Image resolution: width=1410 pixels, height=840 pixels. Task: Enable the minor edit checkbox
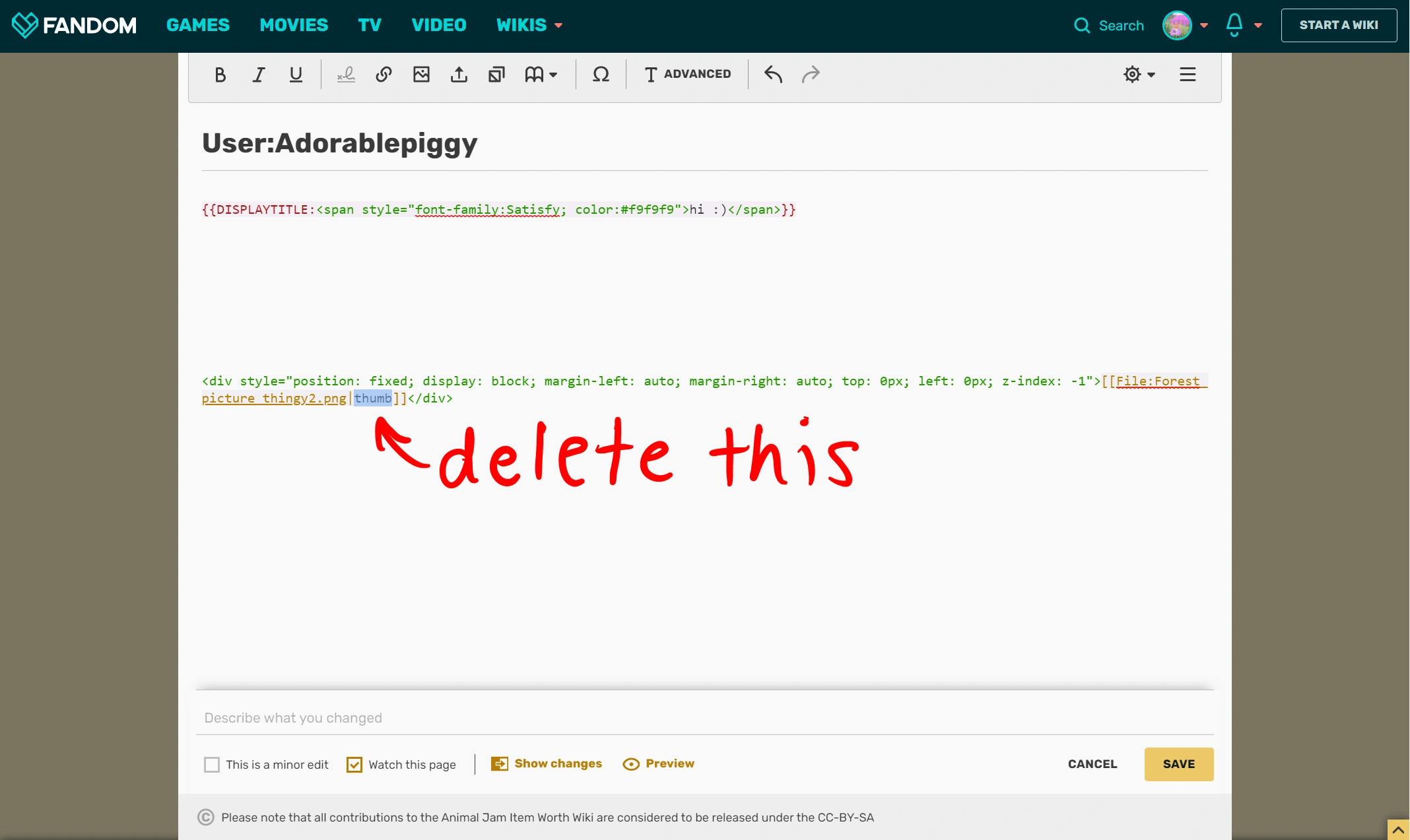(212, 764)
